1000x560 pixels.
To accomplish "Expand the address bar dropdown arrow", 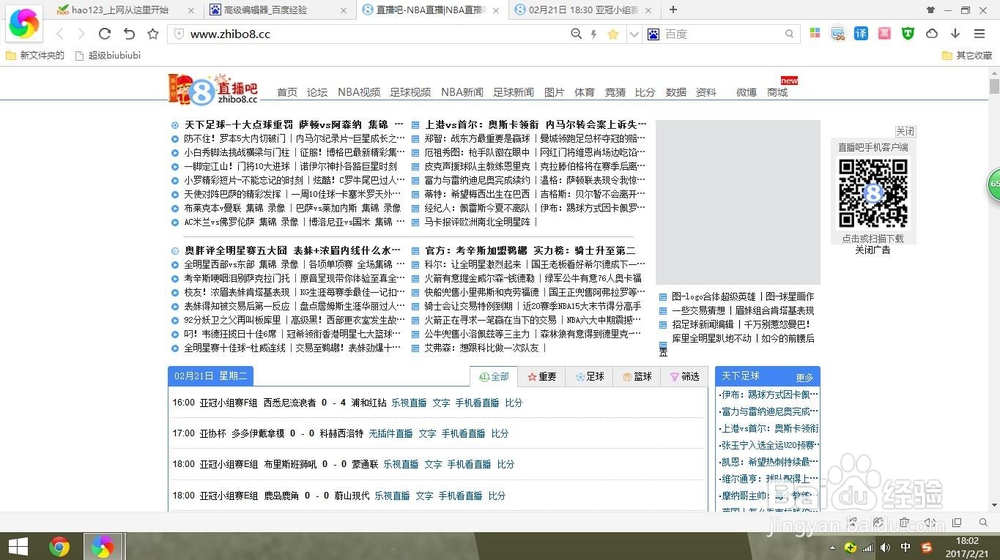I will [x=634, y=34].
